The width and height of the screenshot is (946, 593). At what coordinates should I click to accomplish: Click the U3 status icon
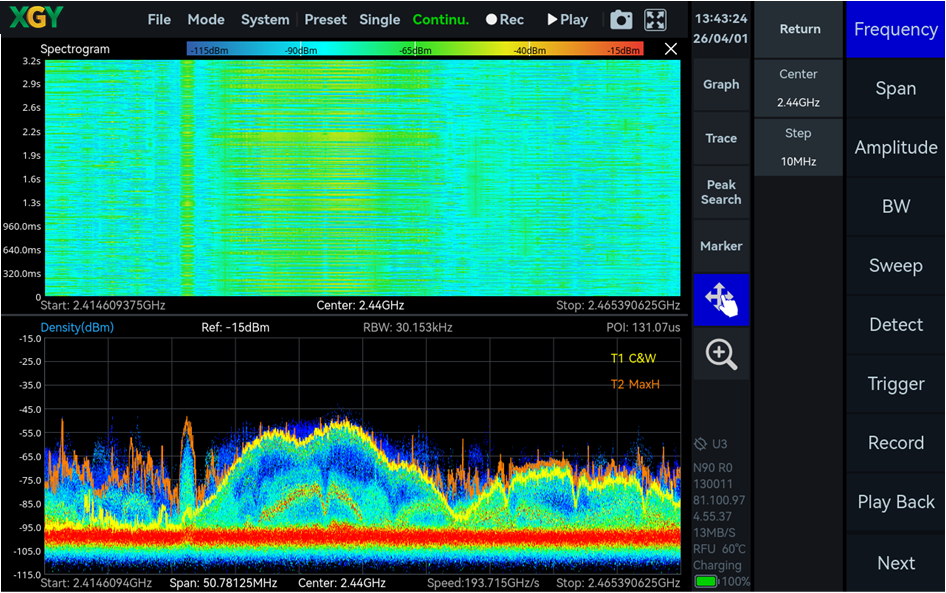(700, 444)
